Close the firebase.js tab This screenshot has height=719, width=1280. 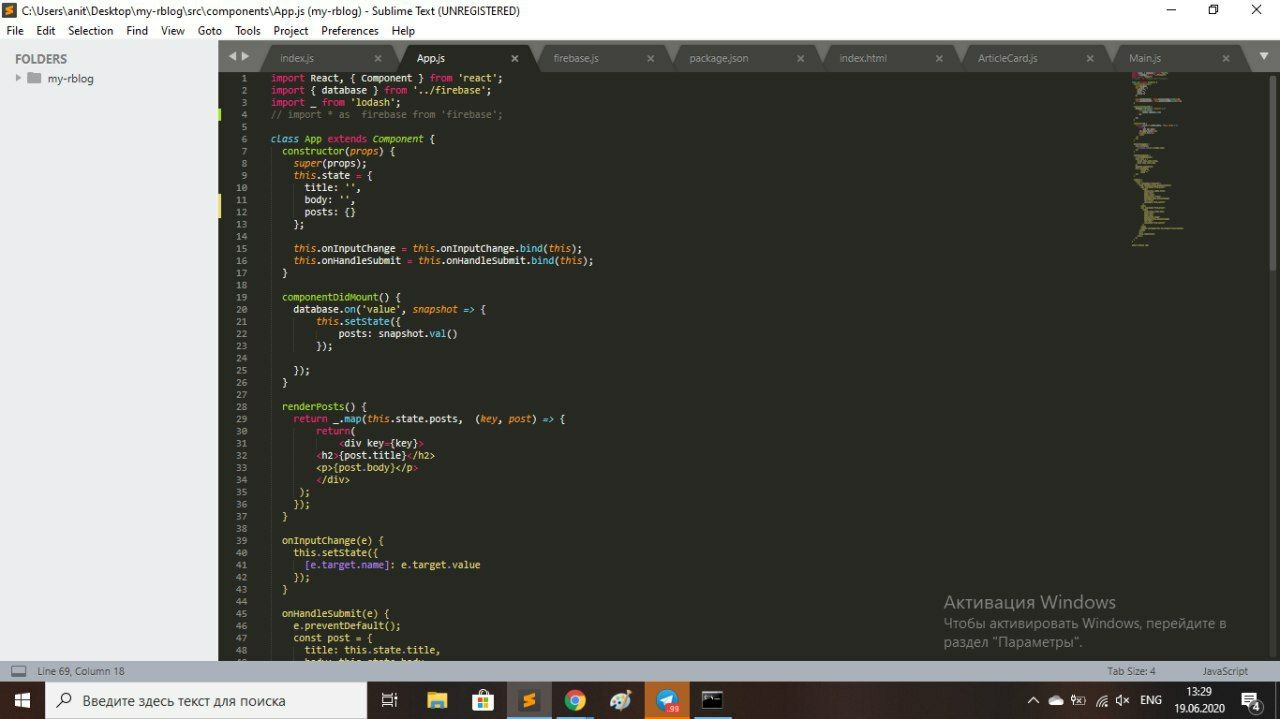[651, 59]
